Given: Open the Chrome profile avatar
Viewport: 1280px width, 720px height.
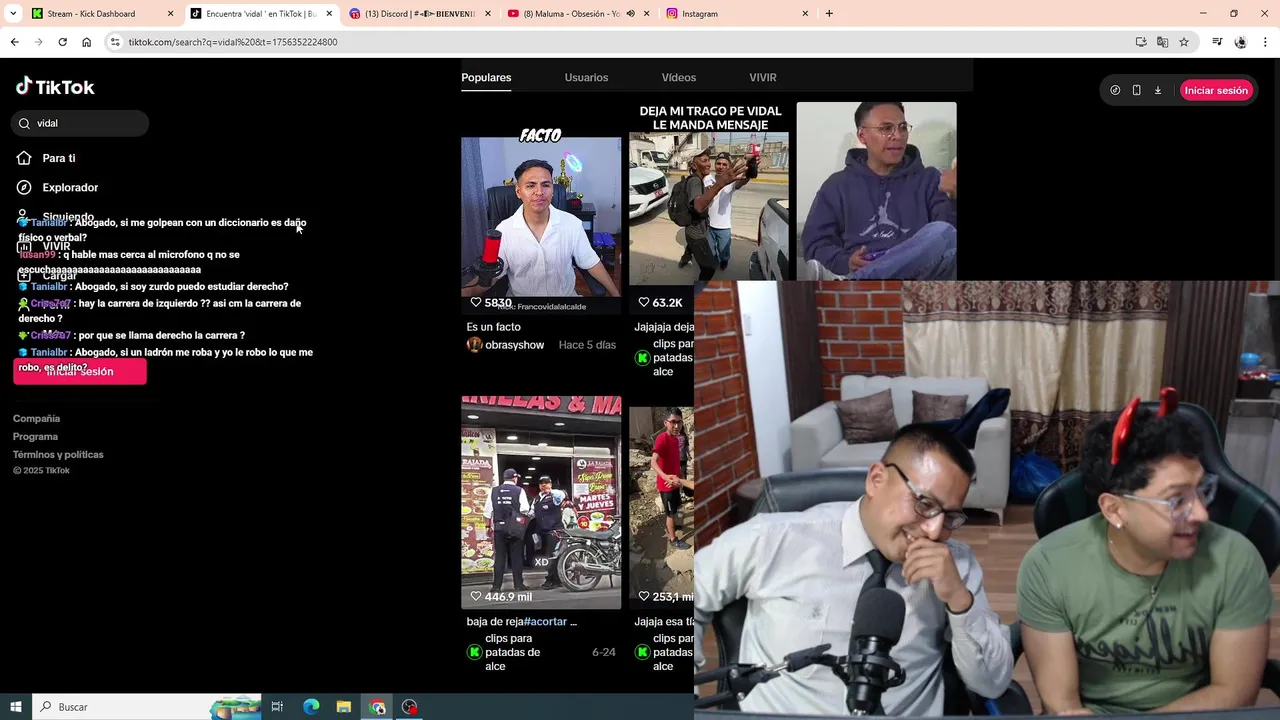Looking at the screenshot, I should [x=1240, y=42].
